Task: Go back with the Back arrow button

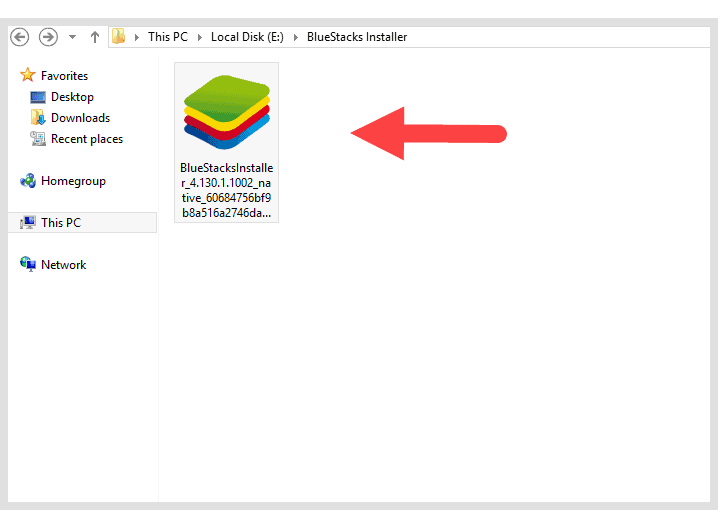Action: pyautogui.click(x=19, y=37)
